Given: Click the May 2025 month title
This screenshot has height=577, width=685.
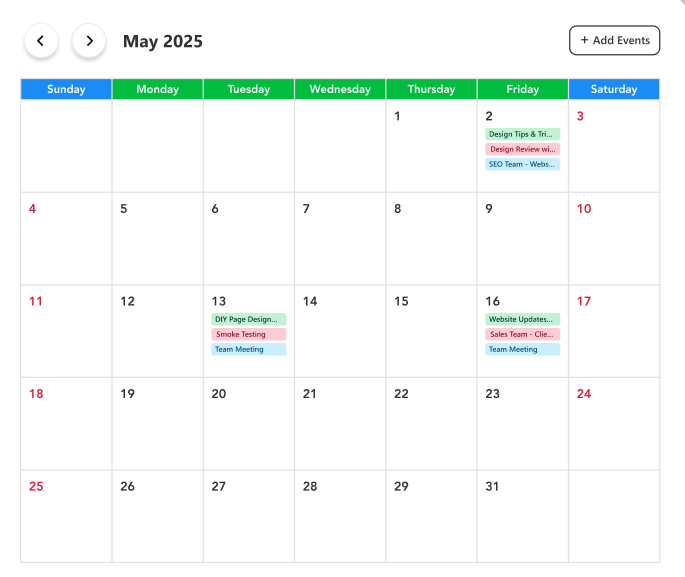Looking at the screenshot, I should (162, 41).
